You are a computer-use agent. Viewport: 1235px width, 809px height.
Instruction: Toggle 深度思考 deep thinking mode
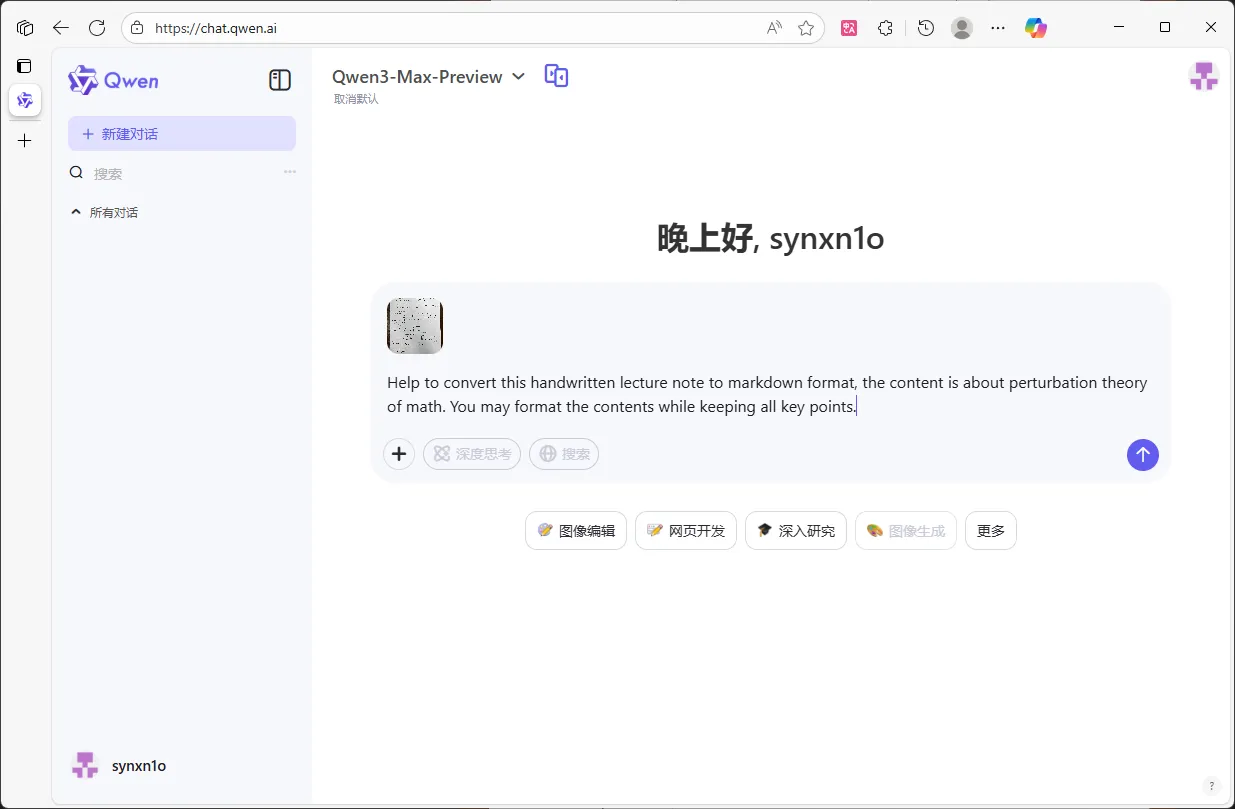[x=472, y=454]
